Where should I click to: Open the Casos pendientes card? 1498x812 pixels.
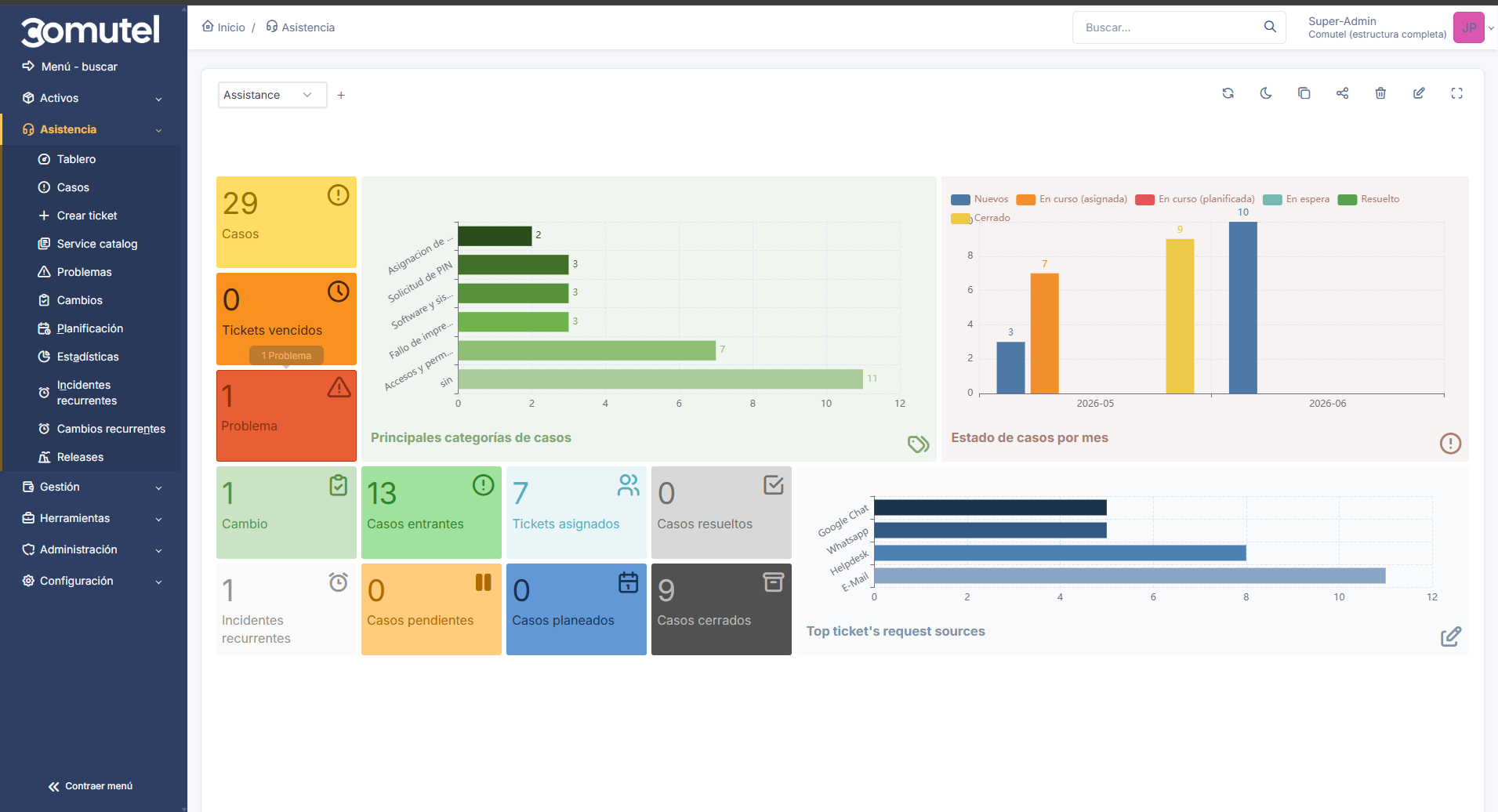(431, 609)
